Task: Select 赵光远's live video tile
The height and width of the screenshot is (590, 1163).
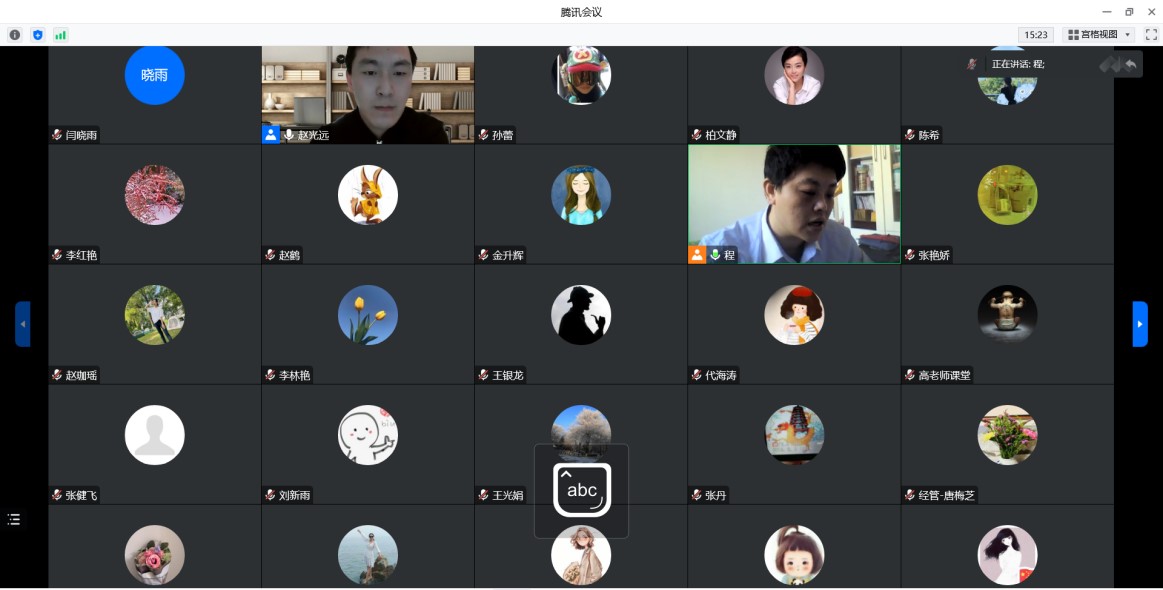Action: [x=368, y=95]
